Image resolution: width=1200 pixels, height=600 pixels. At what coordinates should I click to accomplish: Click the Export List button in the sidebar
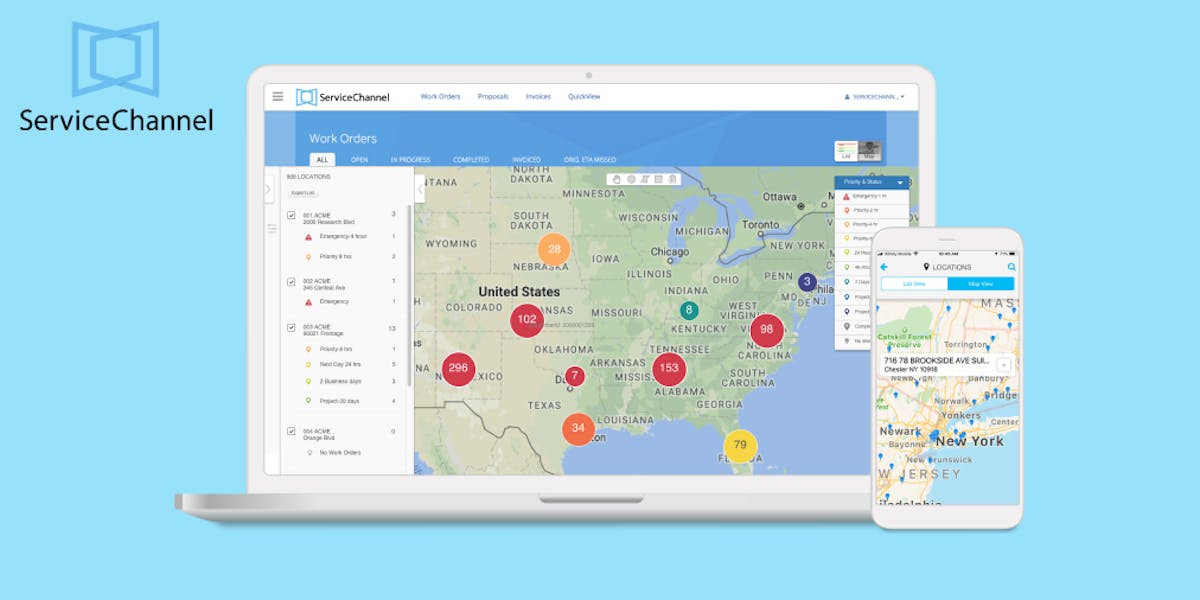[302, 194]
